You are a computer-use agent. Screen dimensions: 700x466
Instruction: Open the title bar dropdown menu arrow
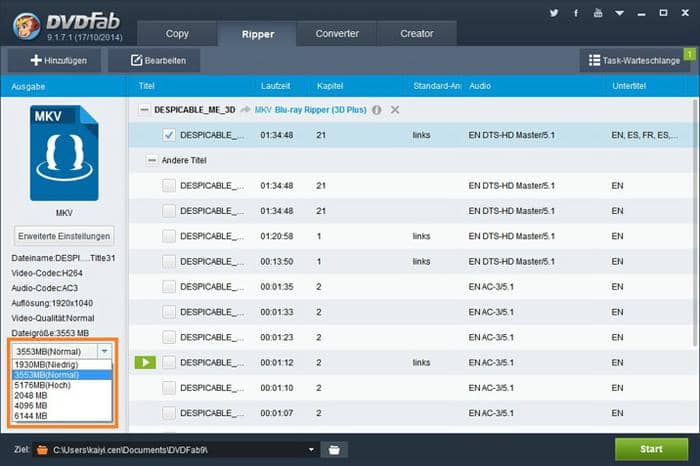pyautogui.click(x=619, y=13)
